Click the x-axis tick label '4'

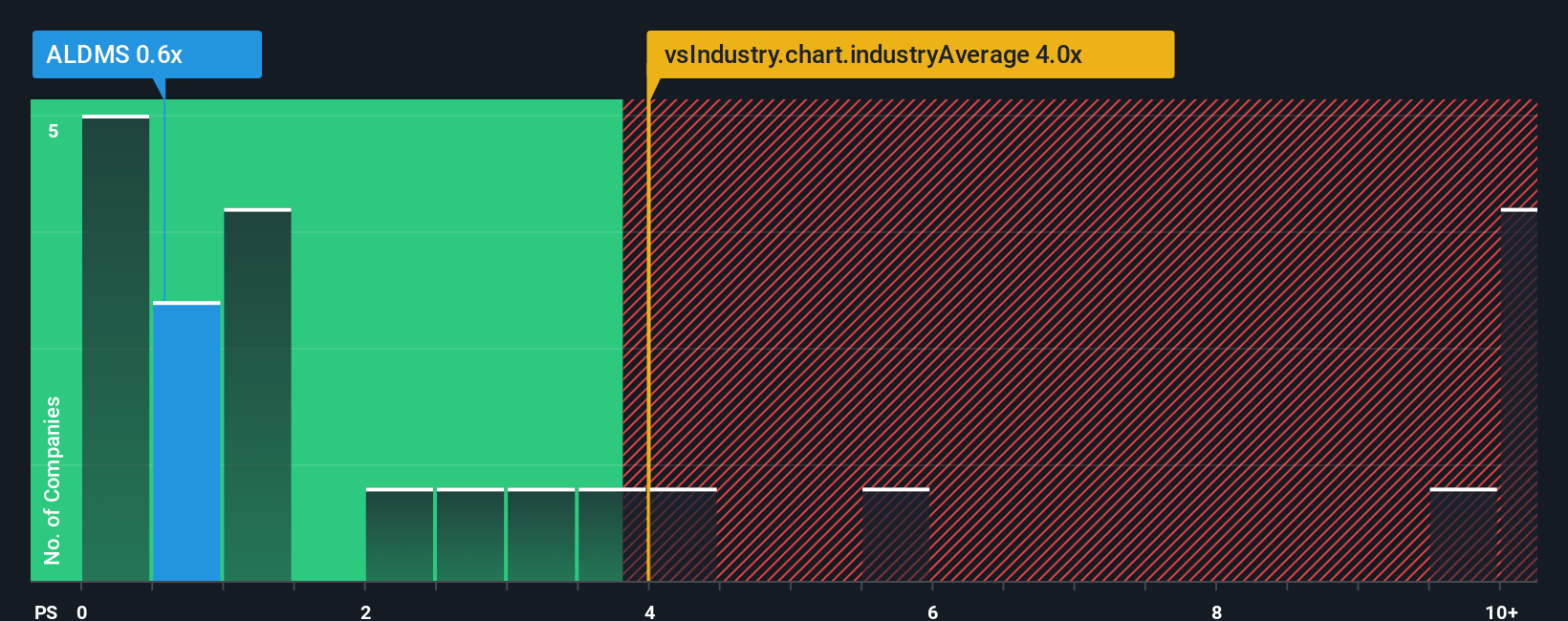pyautogui.click(x=649, y=611)
